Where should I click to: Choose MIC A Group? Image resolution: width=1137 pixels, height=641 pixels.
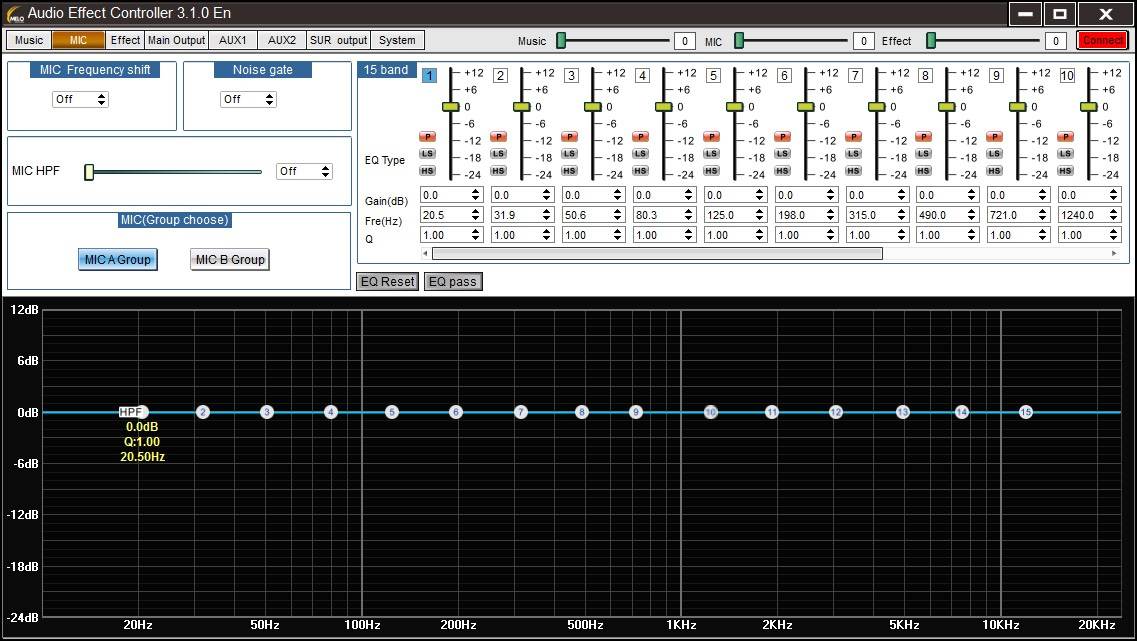[x=117, y=260]
